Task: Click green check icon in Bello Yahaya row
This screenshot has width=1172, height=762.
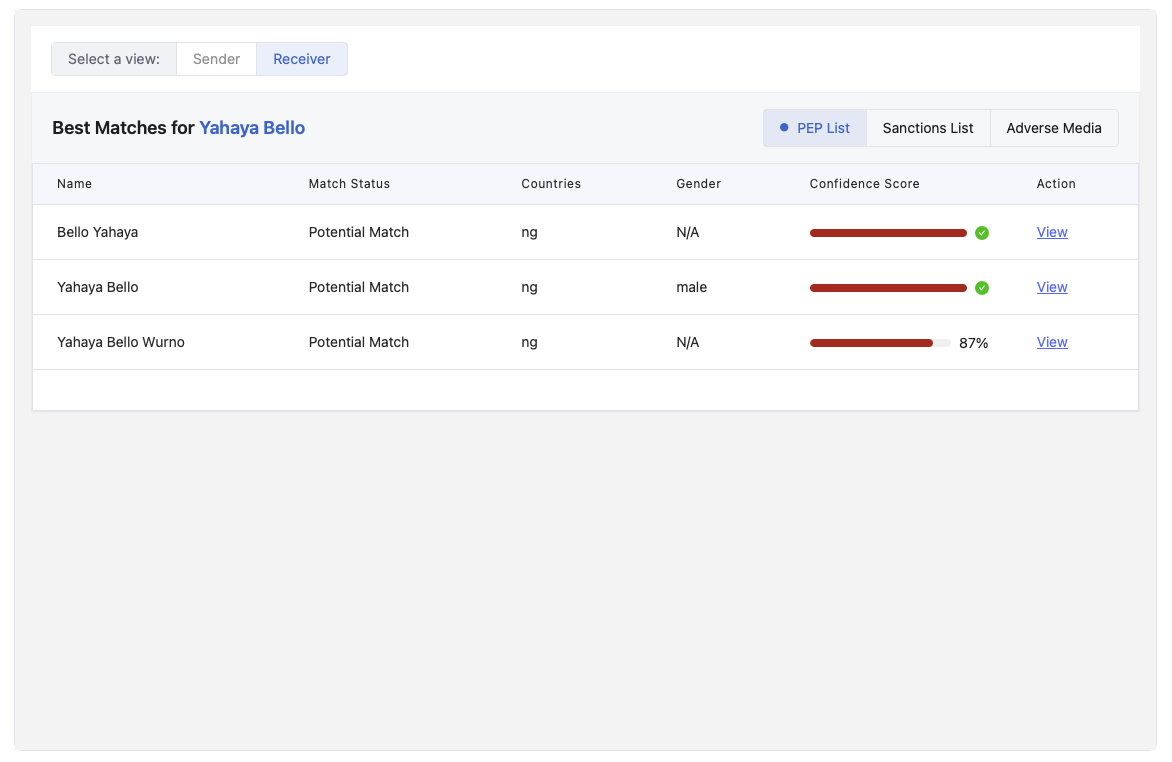Action: 982,233
